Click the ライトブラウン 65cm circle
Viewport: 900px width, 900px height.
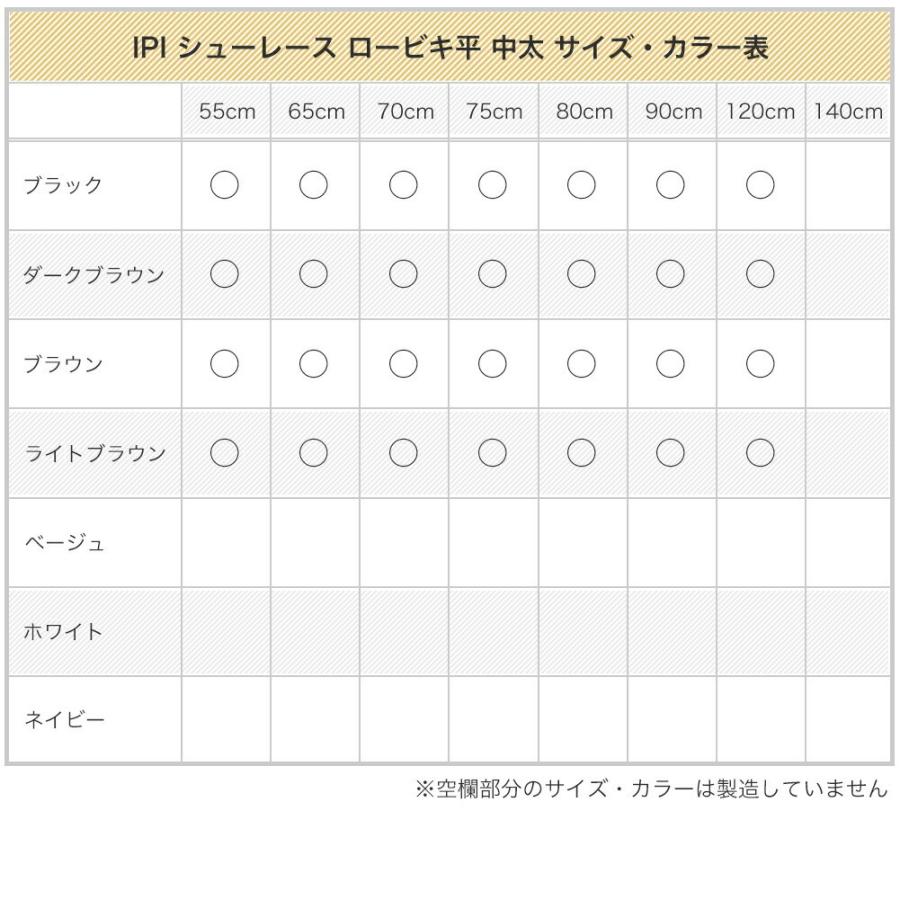point(313,453)
